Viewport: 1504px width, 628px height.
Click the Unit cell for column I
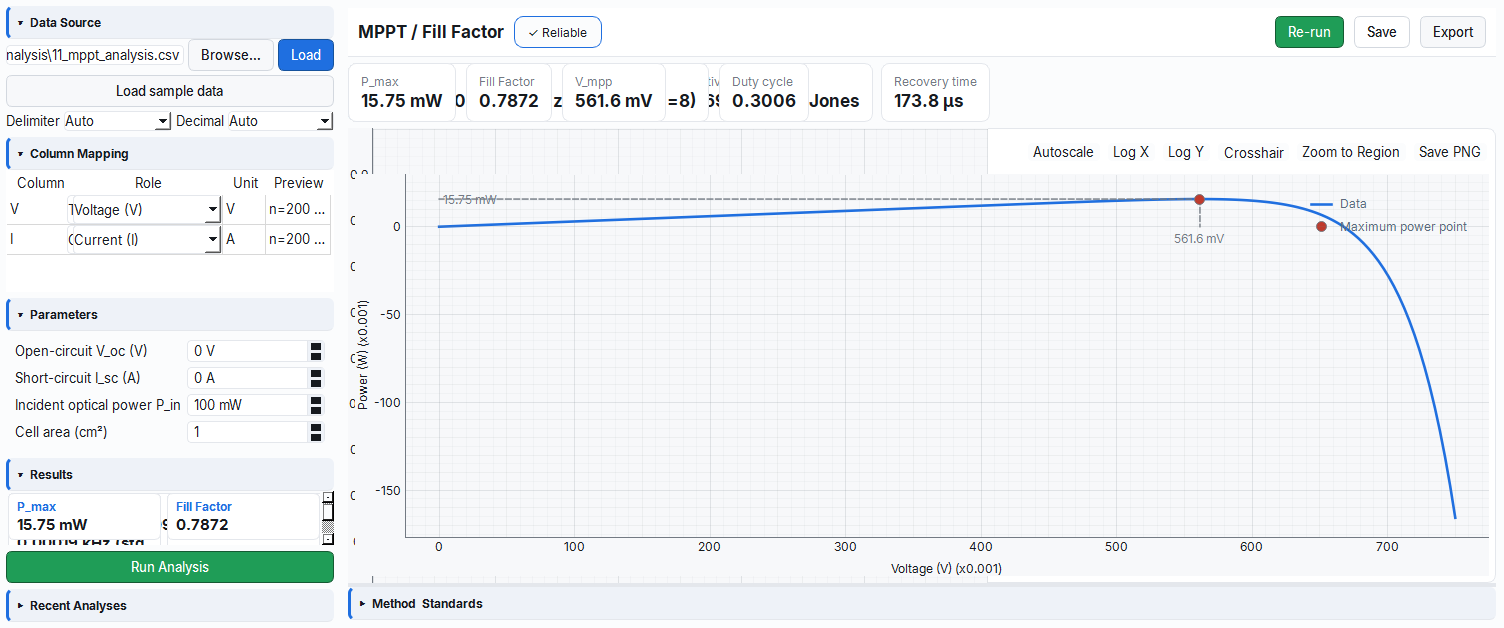click(x=243, y=240)
